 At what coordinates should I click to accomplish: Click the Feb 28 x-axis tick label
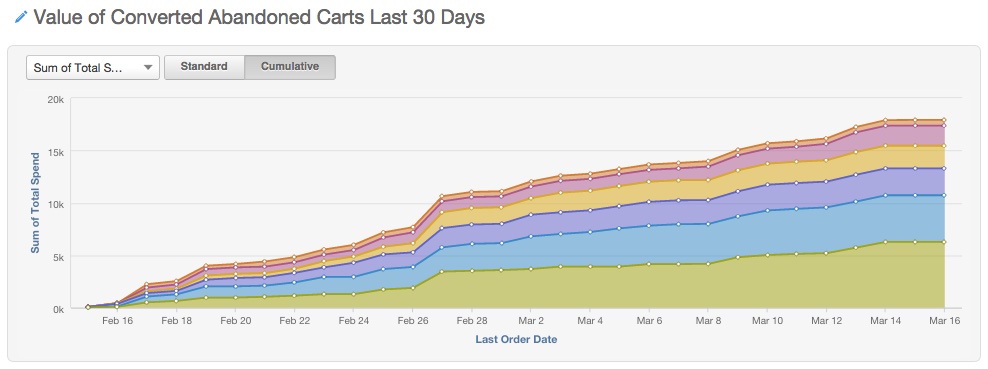(472, 321)
